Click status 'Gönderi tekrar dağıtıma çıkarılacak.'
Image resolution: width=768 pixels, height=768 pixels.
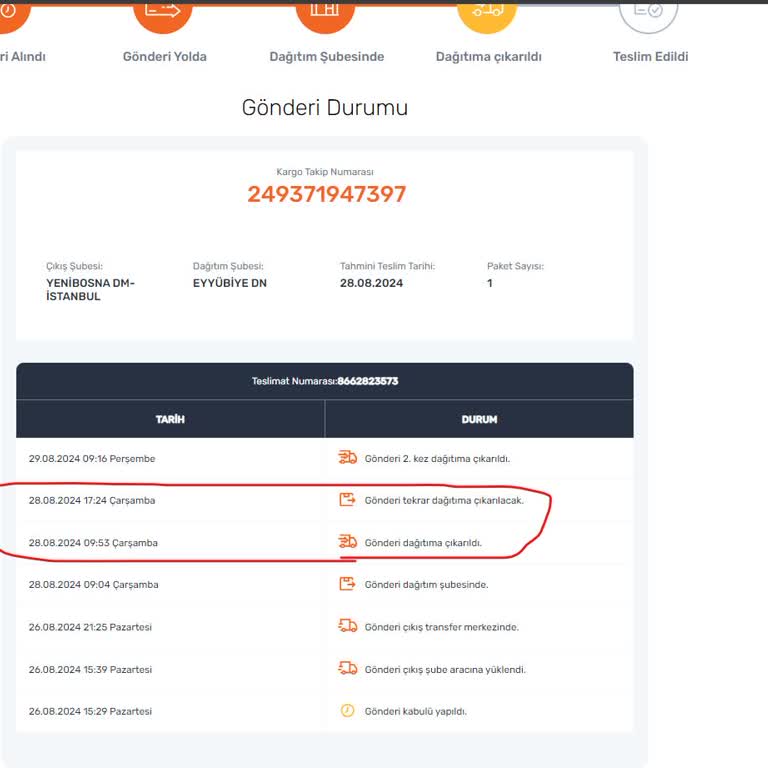[444, 501]
